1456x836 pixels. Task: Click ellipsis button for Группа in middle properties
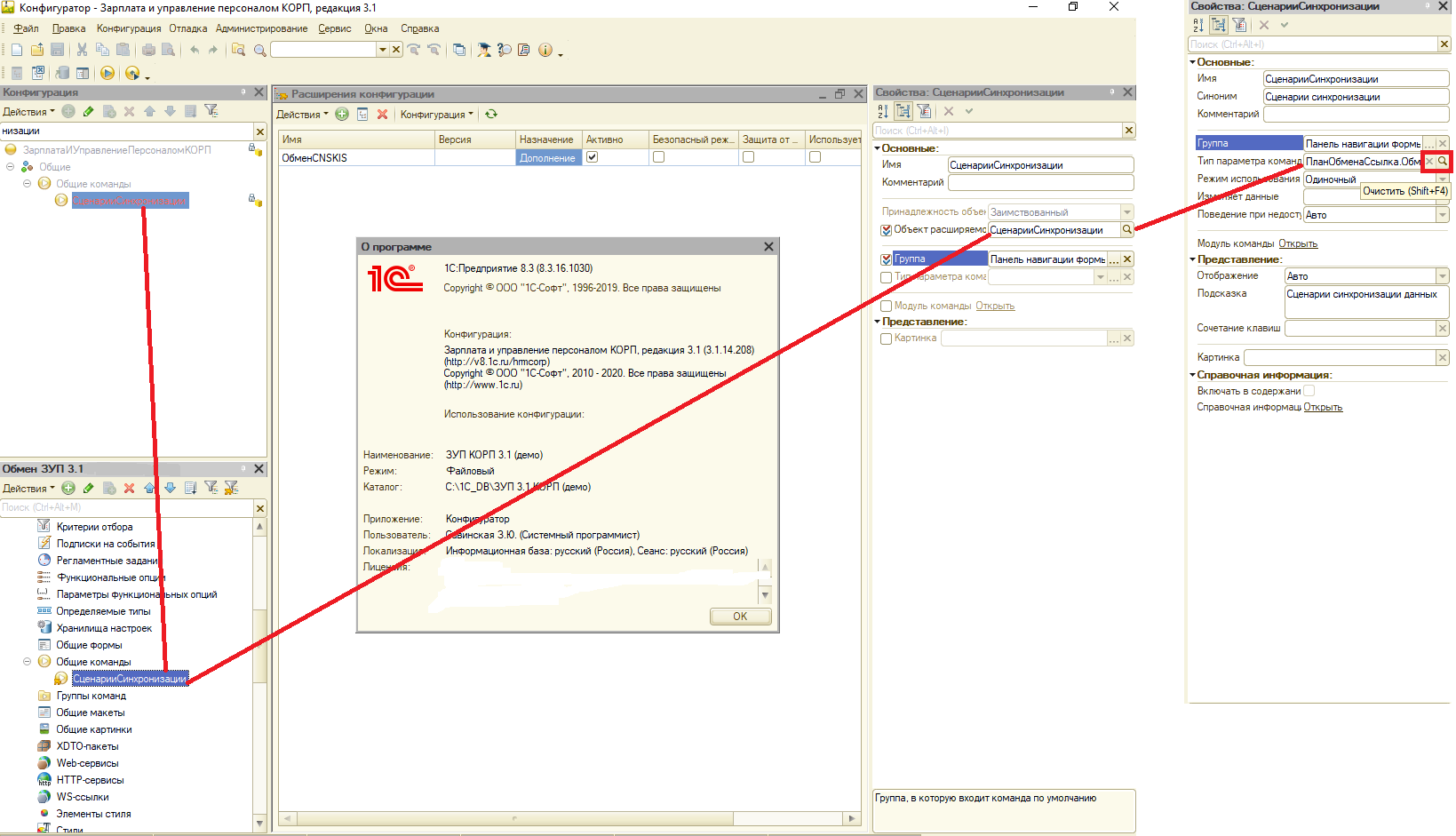[x=1114, y=259]
